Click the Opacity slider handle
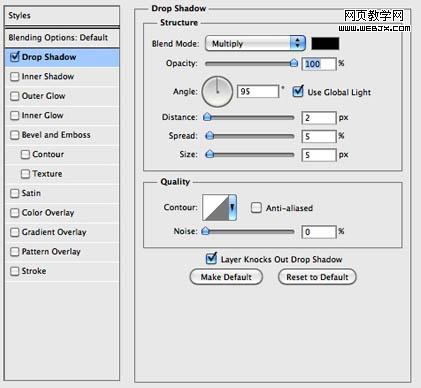 [294, 63]
